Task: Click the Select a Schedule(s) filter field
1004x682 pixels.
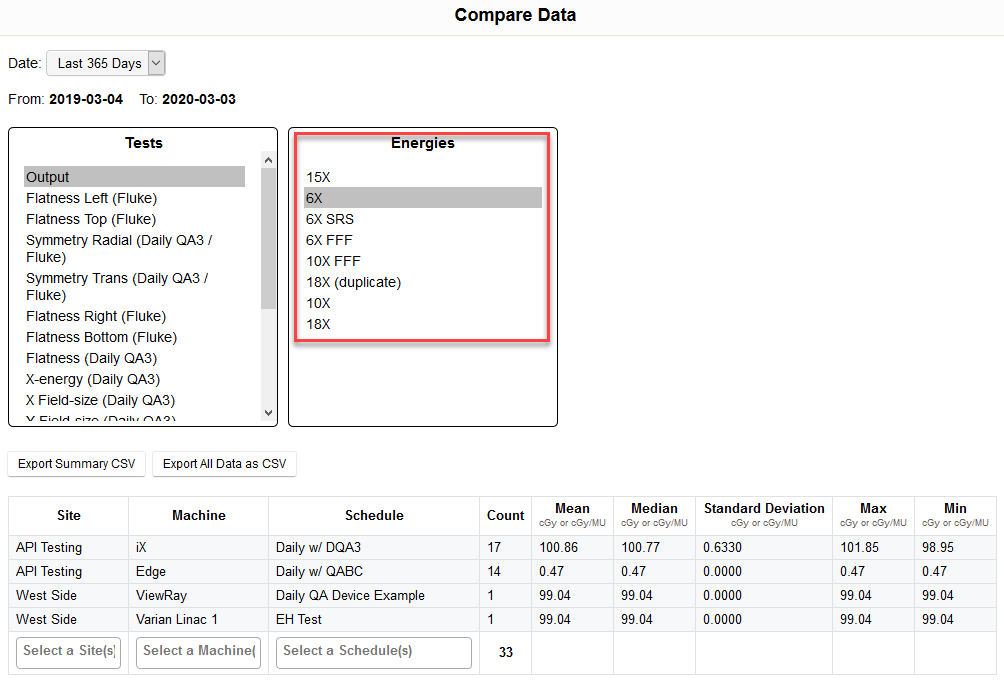Action: coord(374,652)
